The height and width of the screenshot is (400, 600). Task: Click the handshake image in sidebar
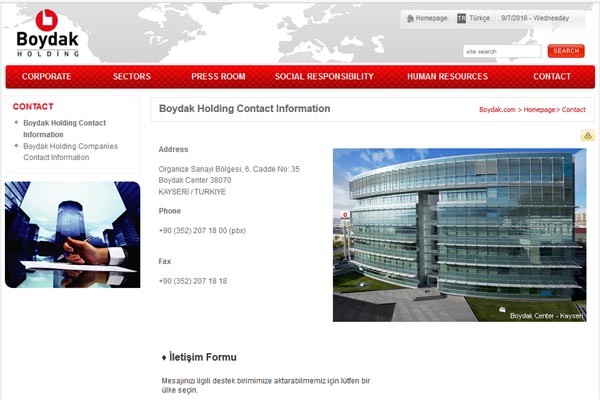click(72, 235)
